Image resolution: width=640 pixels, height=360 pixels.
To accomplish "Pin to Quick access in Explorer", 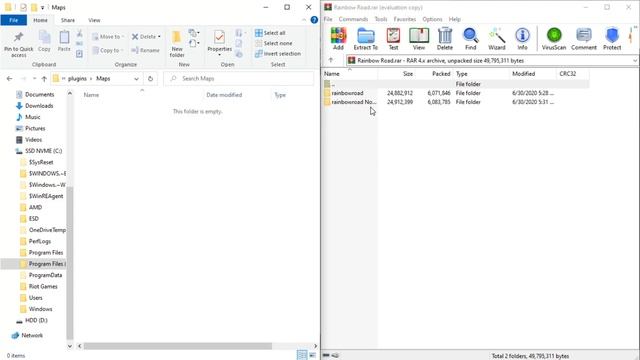I will click(18, 44).
